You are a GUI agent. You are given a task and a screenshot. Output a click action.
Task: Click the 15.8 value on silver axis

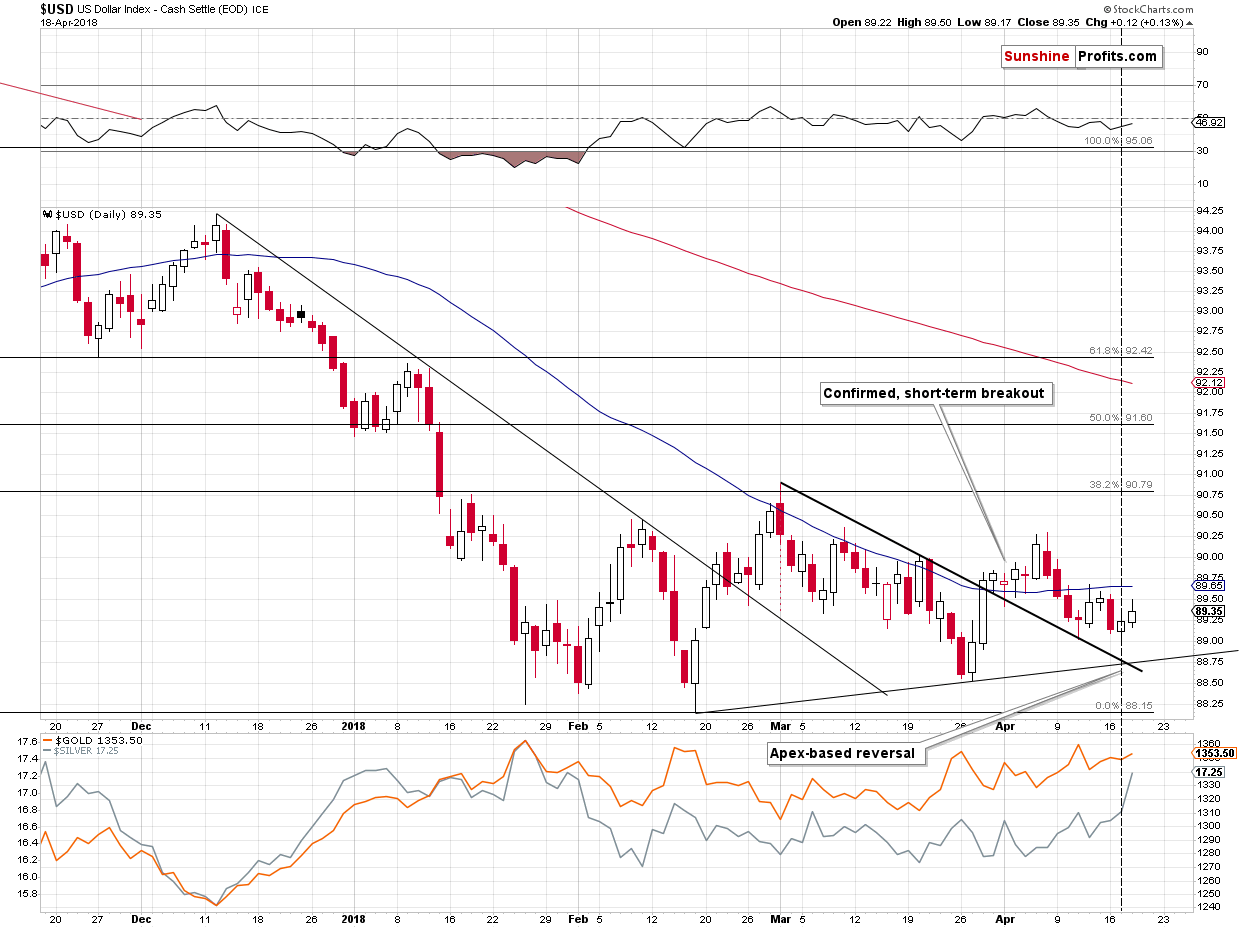click(28, 894)
